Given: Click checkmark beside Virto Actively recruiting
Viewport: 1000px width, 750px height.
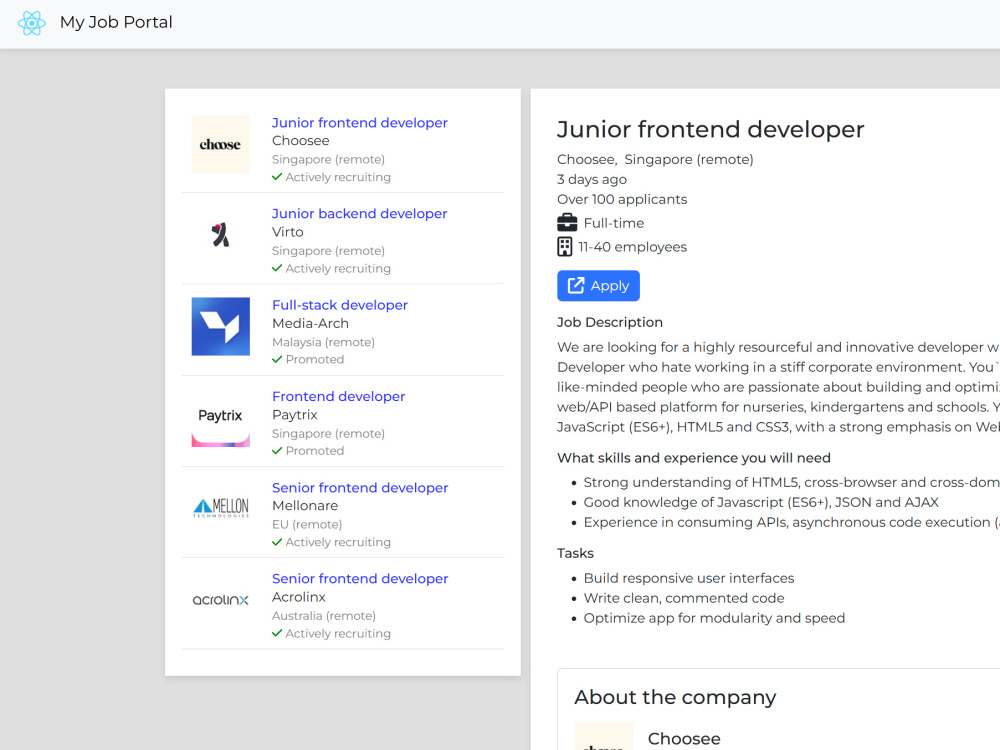Looking at the screenshot, I should (x=277, y=268).
